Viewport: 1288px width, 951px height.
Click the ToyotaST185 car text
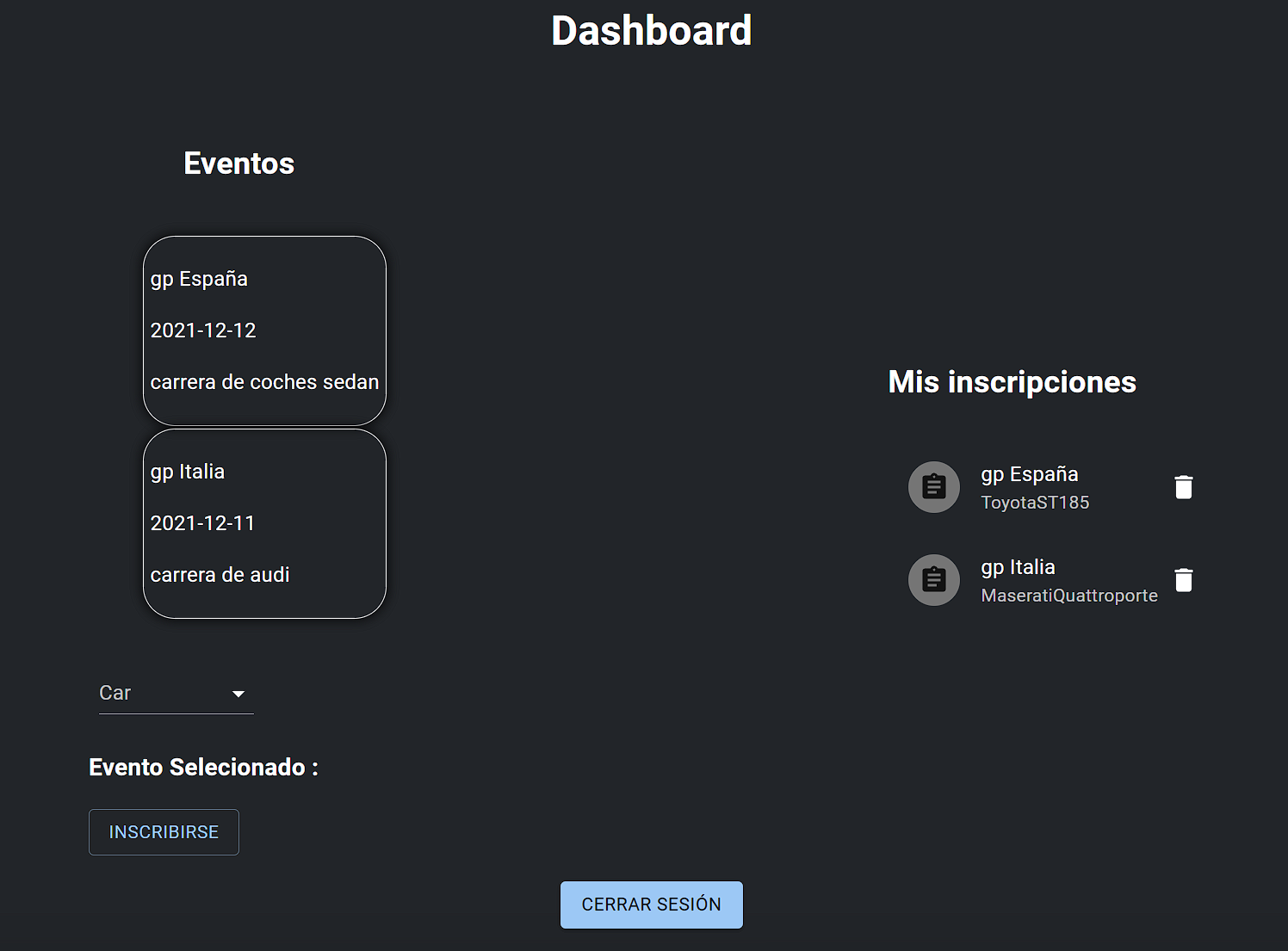(1035, 503)
